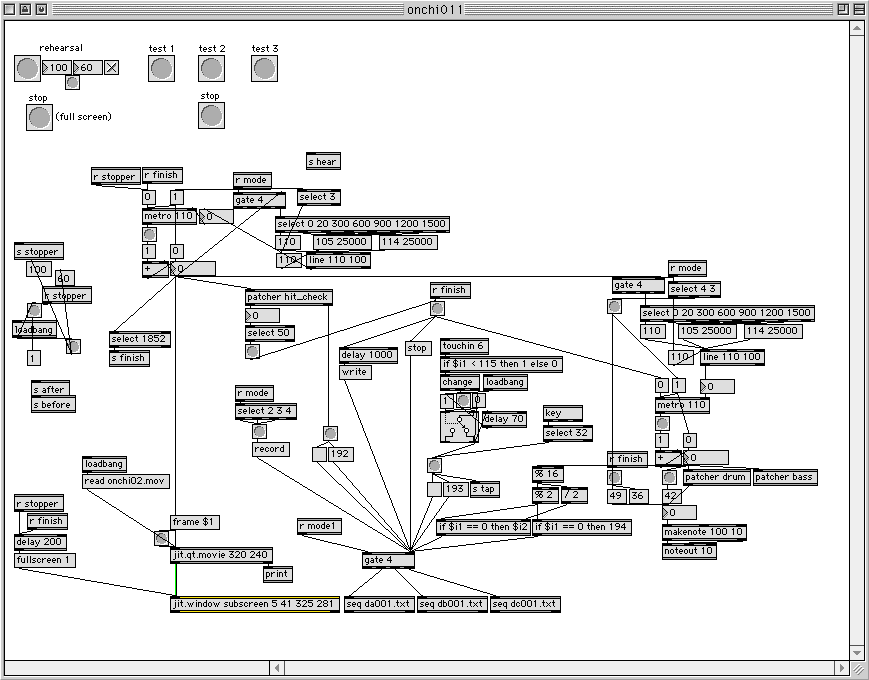Click the message box 49
The height and width of the screenshot is (680, 869).
pos(617,496)
